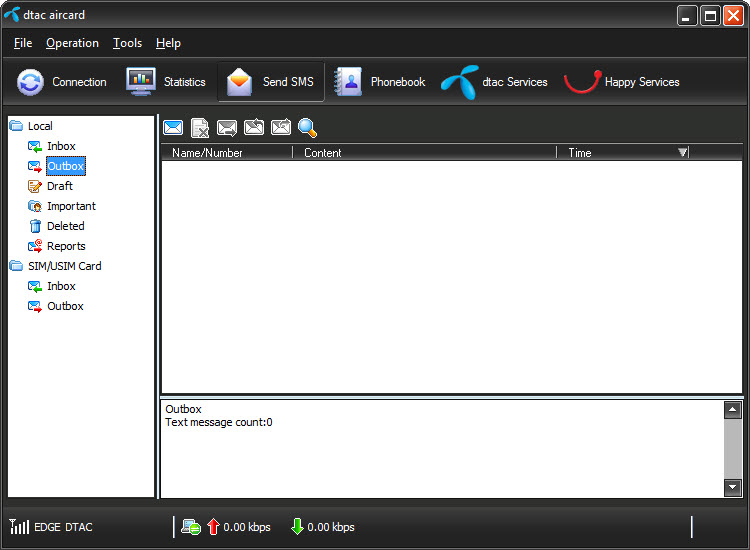
Task: Click the Search magnifier icon
Action: click(307, 128)
